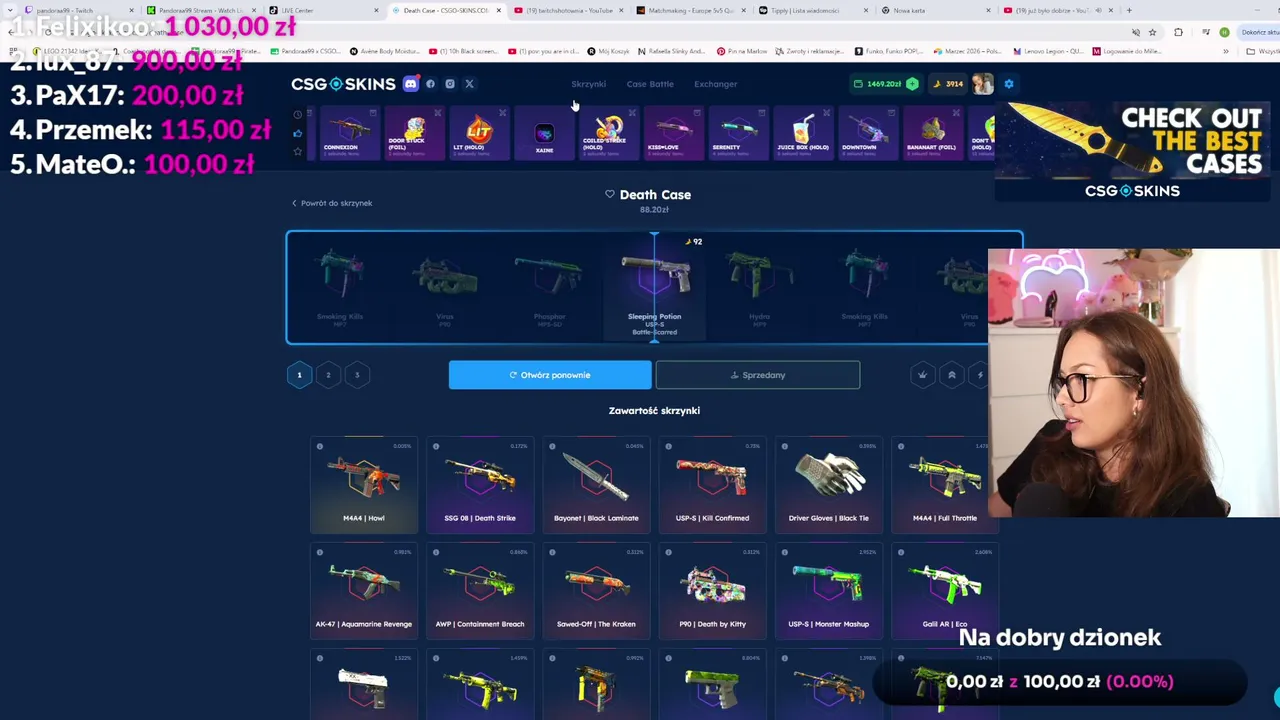
Task: Open the Exchanger menu item
Action: pyautogui.click(x=716, y=84)
